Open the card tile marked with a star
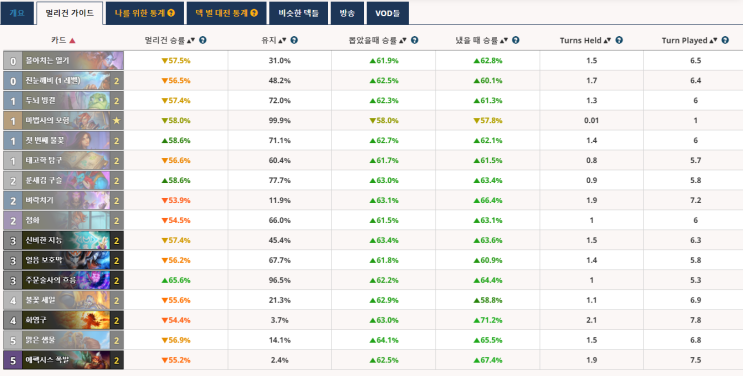Viewport: 743px width, 376px height. (63, 120)
